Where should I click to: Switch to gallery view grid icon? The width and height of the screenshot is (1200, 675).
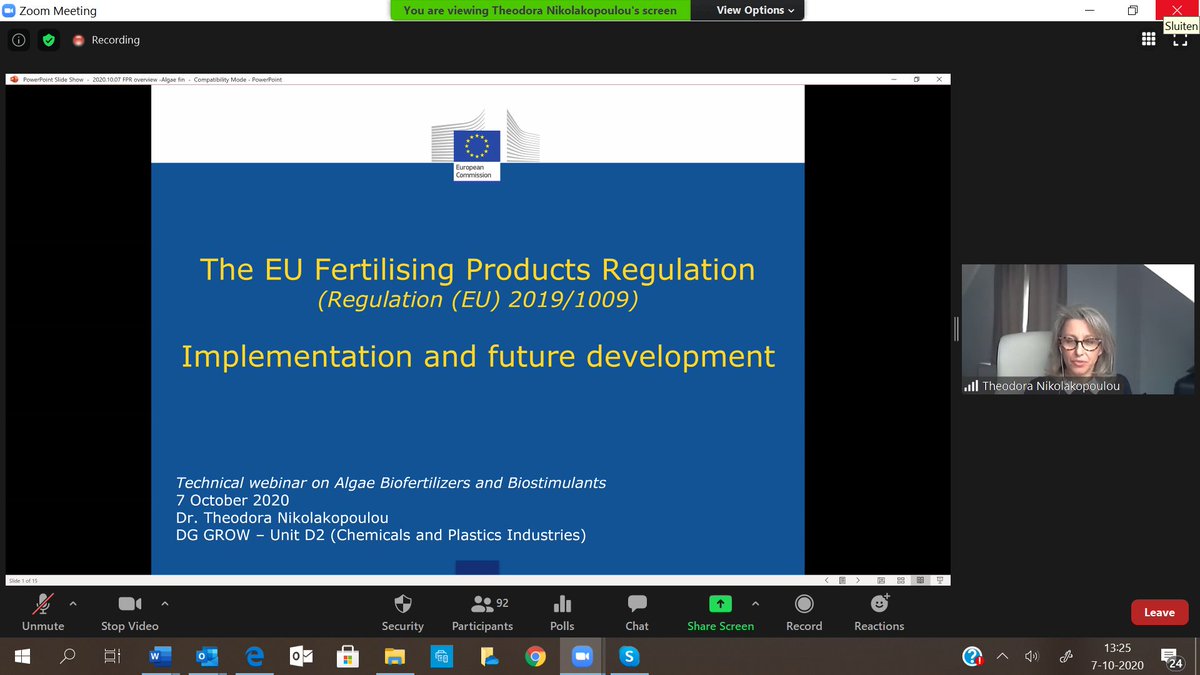[1149, 39]
